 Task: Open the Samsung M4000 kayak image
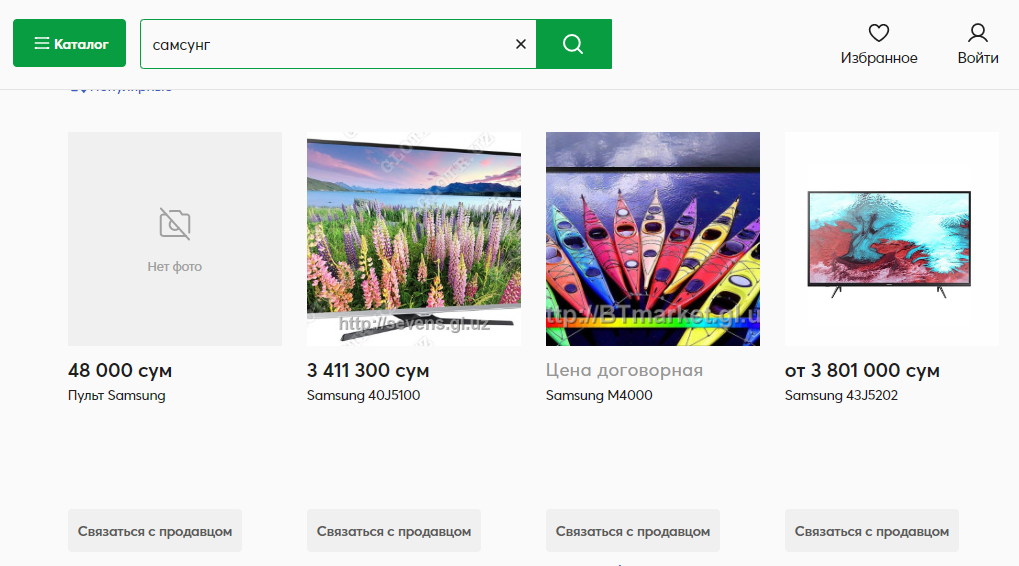[x=652, y=239]
